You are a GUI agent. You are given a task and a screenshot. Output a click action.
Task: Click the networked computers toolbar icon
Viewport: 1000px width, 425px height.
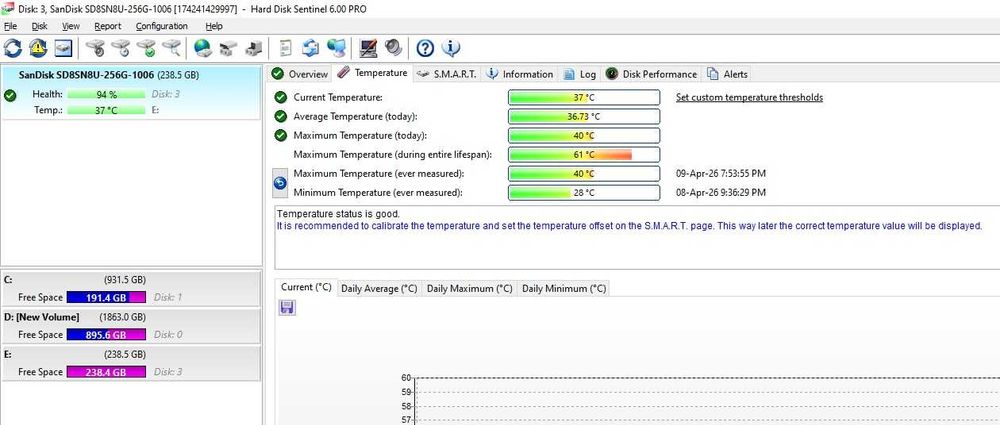click(x=336, y=47)
